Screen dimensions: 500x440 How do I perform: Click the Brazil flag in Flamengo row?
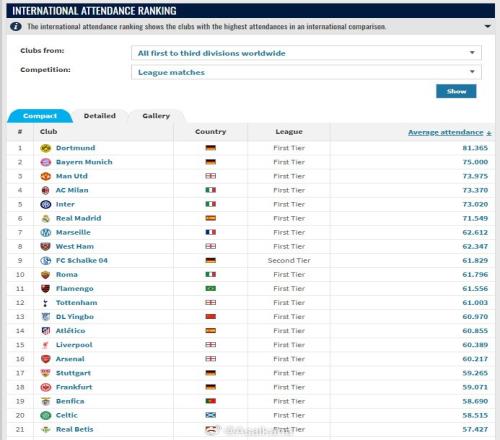tap(211, 288)
